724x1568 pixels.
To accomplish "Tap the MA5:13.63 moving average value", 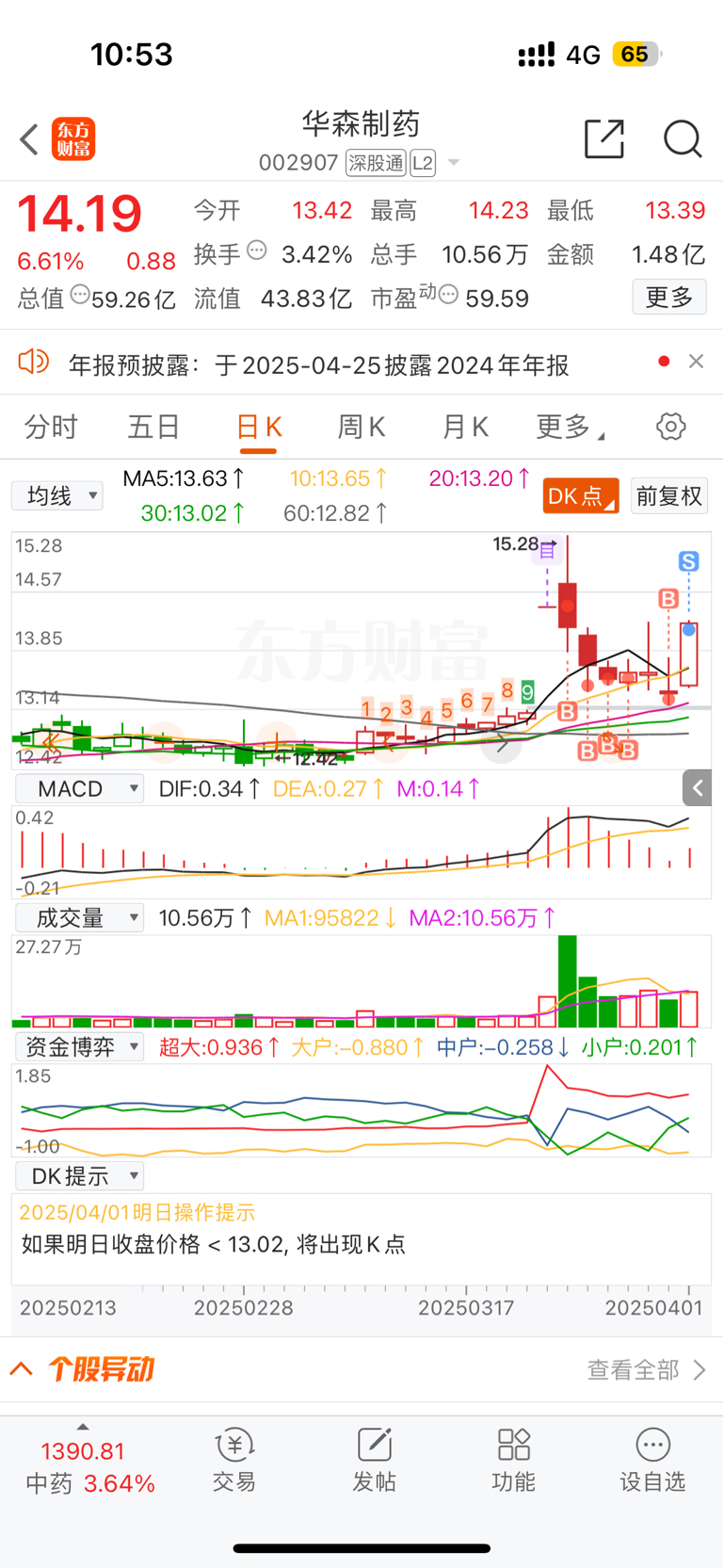I will (x=185, y=478).
